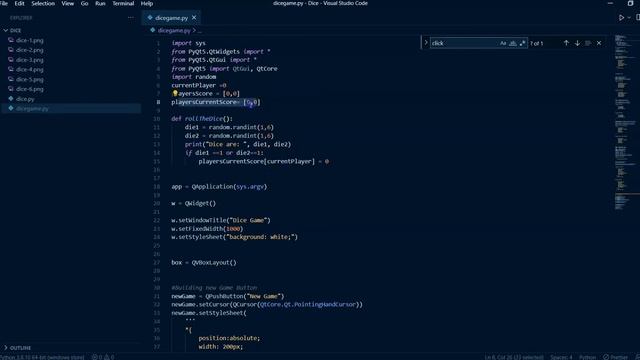Click the Ln Col cursor position status
This screenshot has width=640, height=360.
pyautogui.click(x=514, y=357)
